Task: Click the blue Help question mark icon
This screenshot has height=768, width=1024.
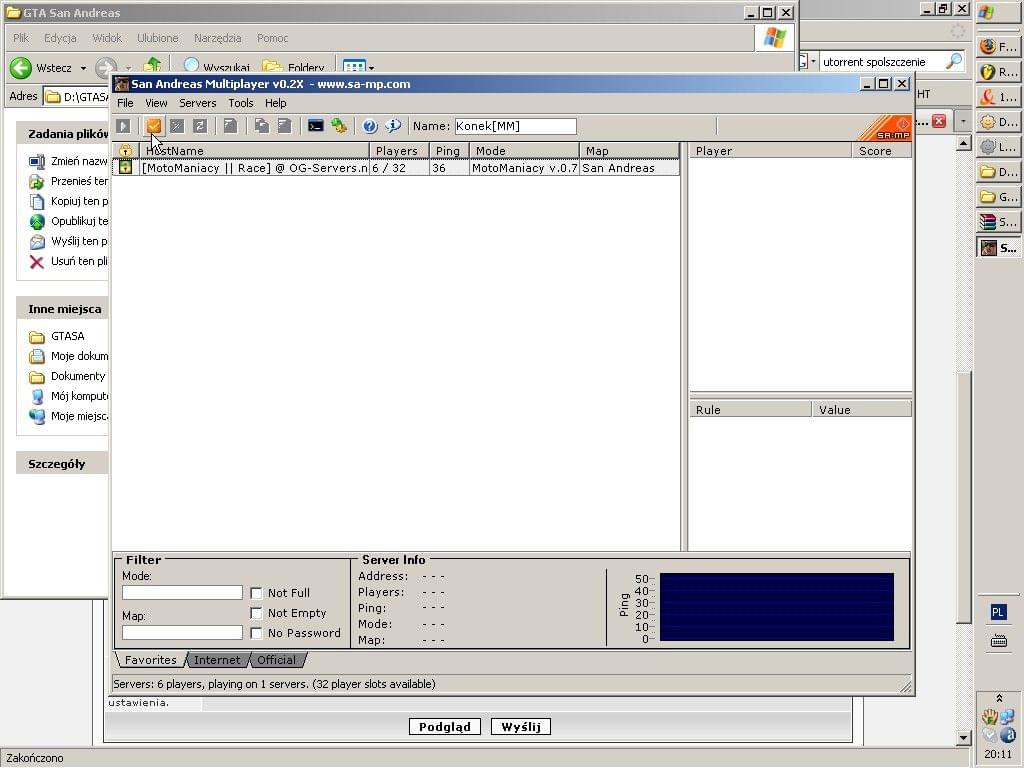Action: click(x=370, y=126)
